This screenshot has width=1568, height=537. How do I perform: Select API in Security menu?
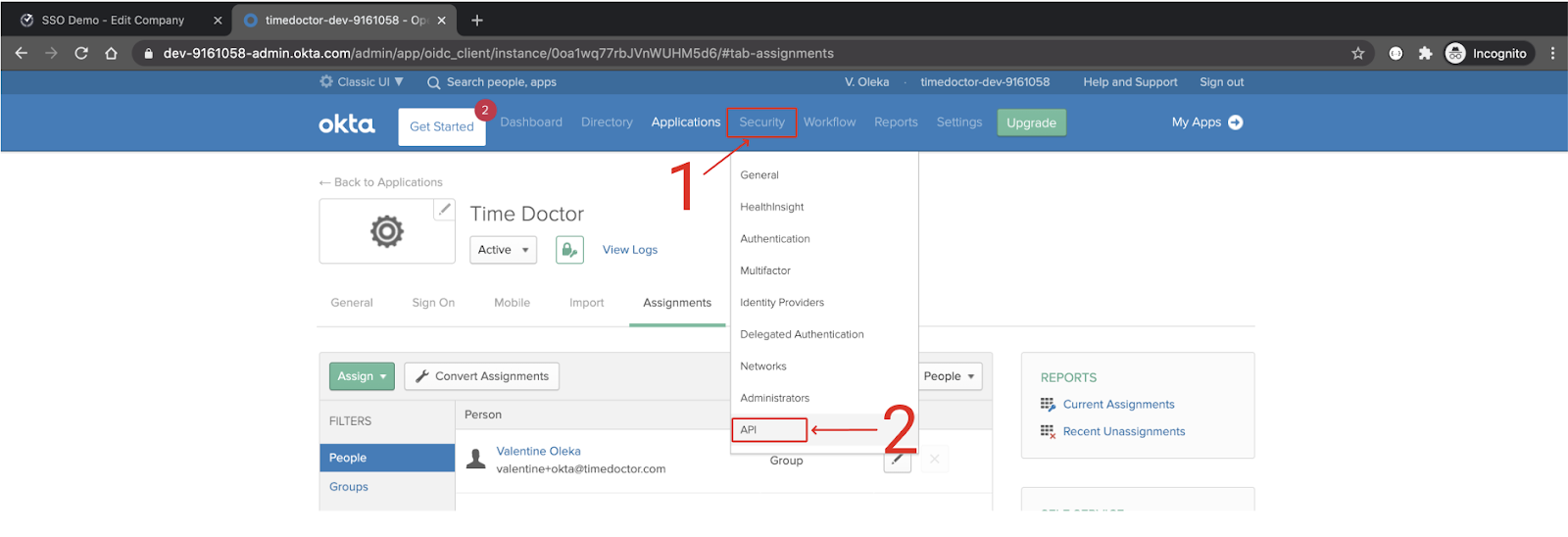pyautogui.click(x=824, y=430)
